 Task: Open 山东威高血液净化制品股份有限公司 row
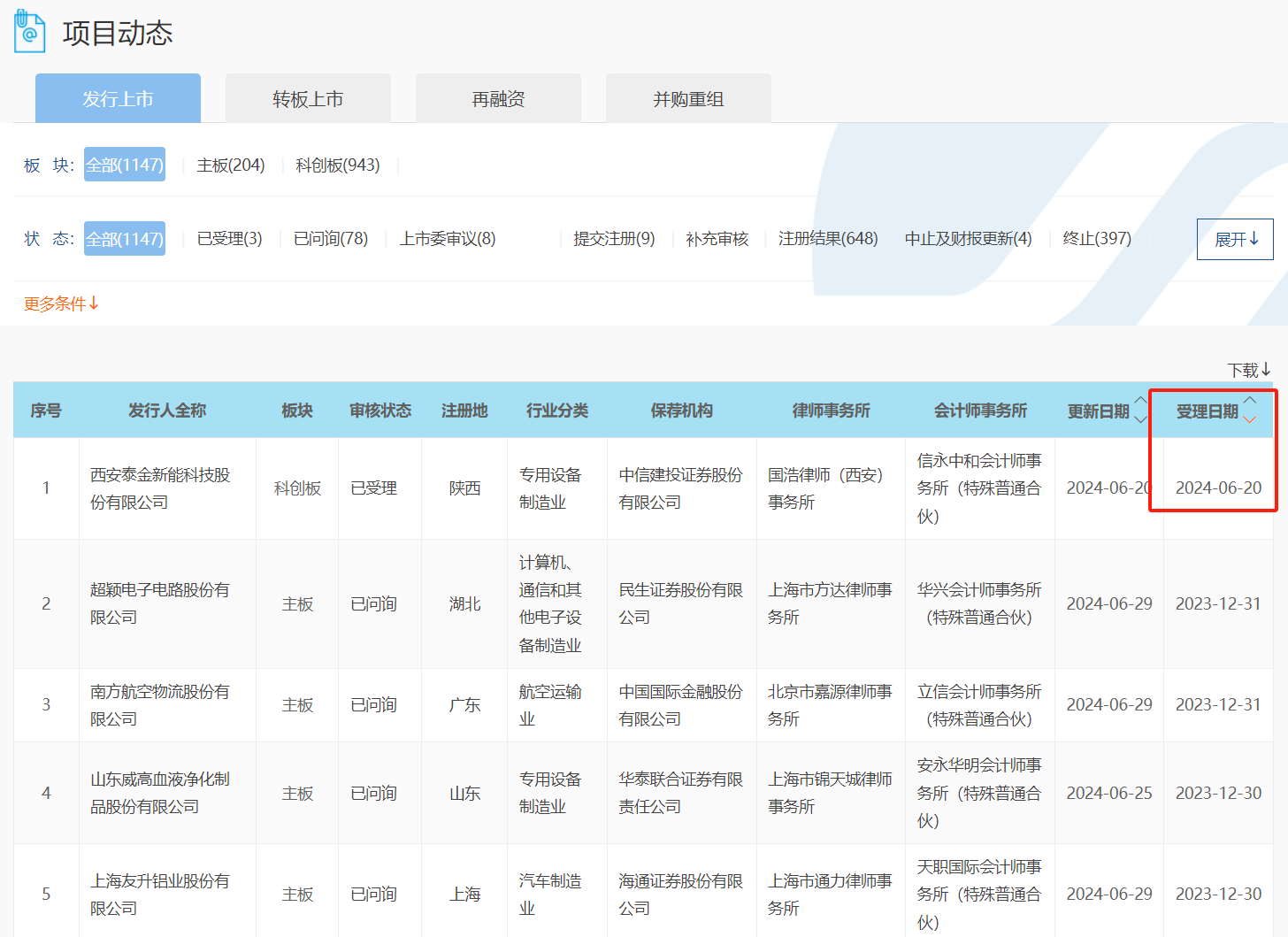tap(159, 793)
